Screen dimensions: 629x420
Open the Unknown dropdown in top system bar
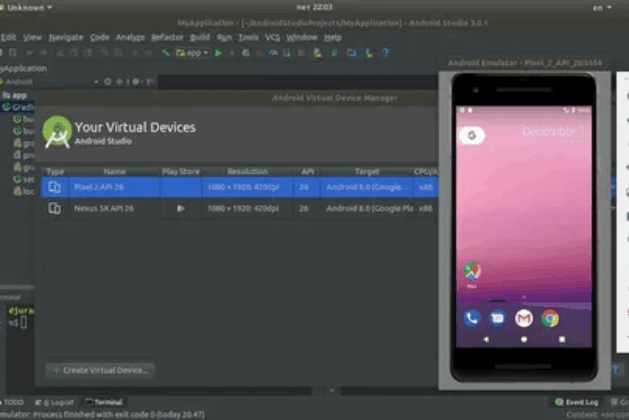point(26,7)
